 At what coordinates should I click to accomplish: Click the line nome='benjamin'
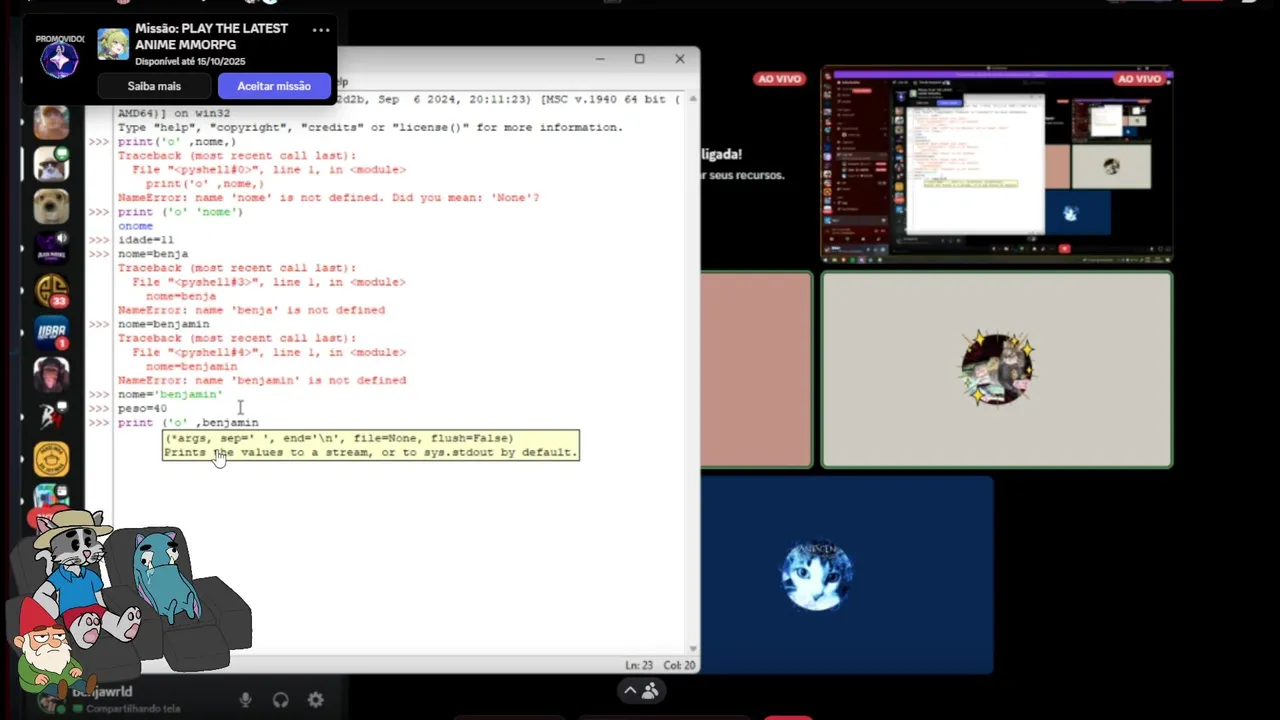click(x=170, y=395)
